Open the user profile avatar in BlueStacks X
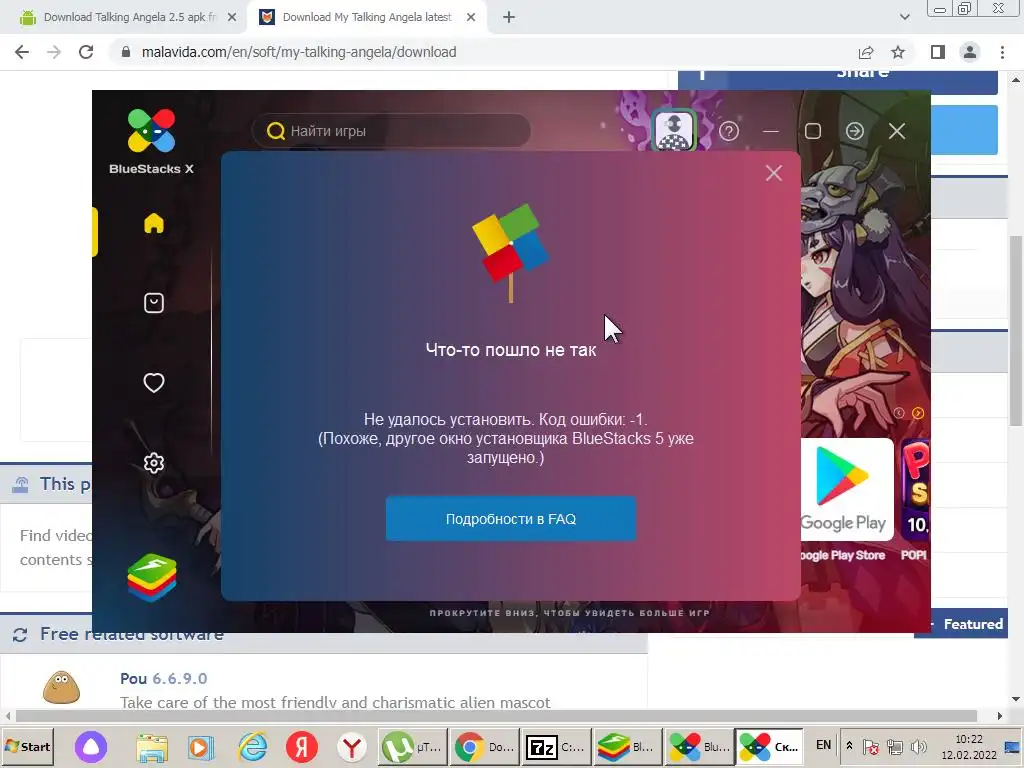1024x768 pixels. tap(674, 131)
